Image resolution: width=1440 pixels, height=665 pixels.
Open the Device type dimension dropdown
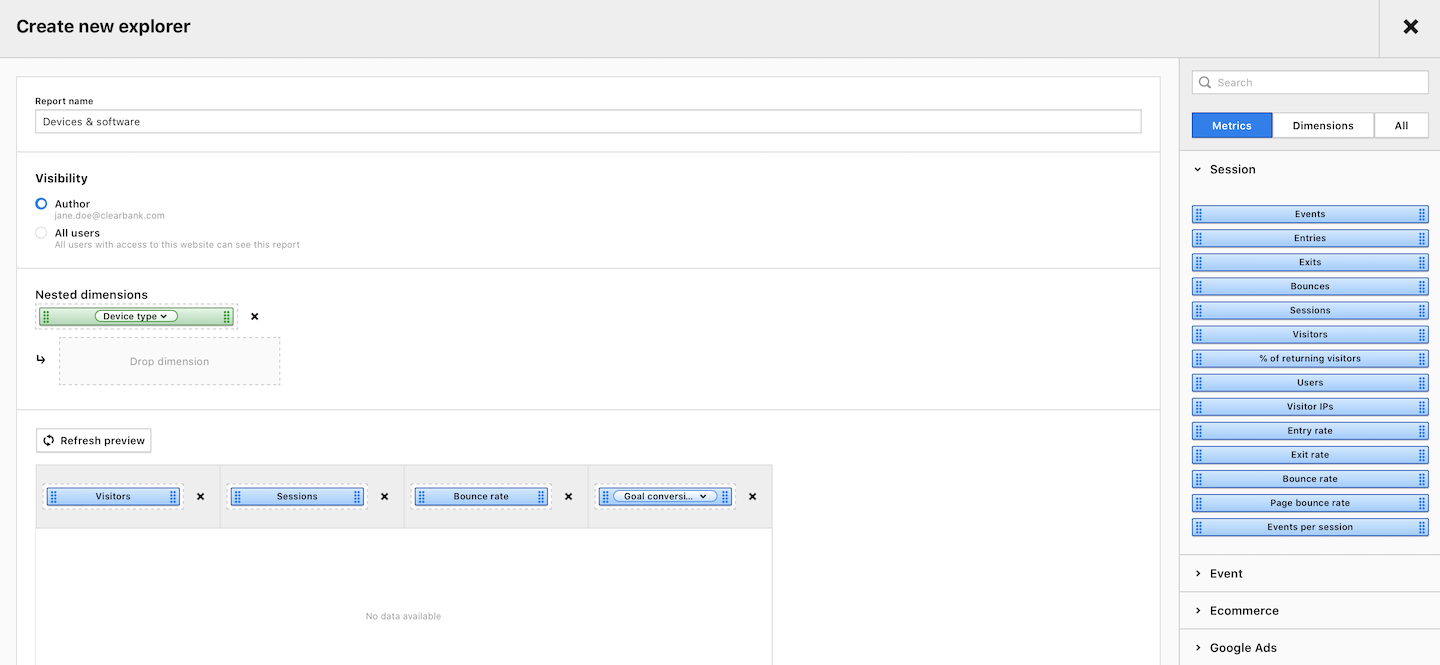137,316
